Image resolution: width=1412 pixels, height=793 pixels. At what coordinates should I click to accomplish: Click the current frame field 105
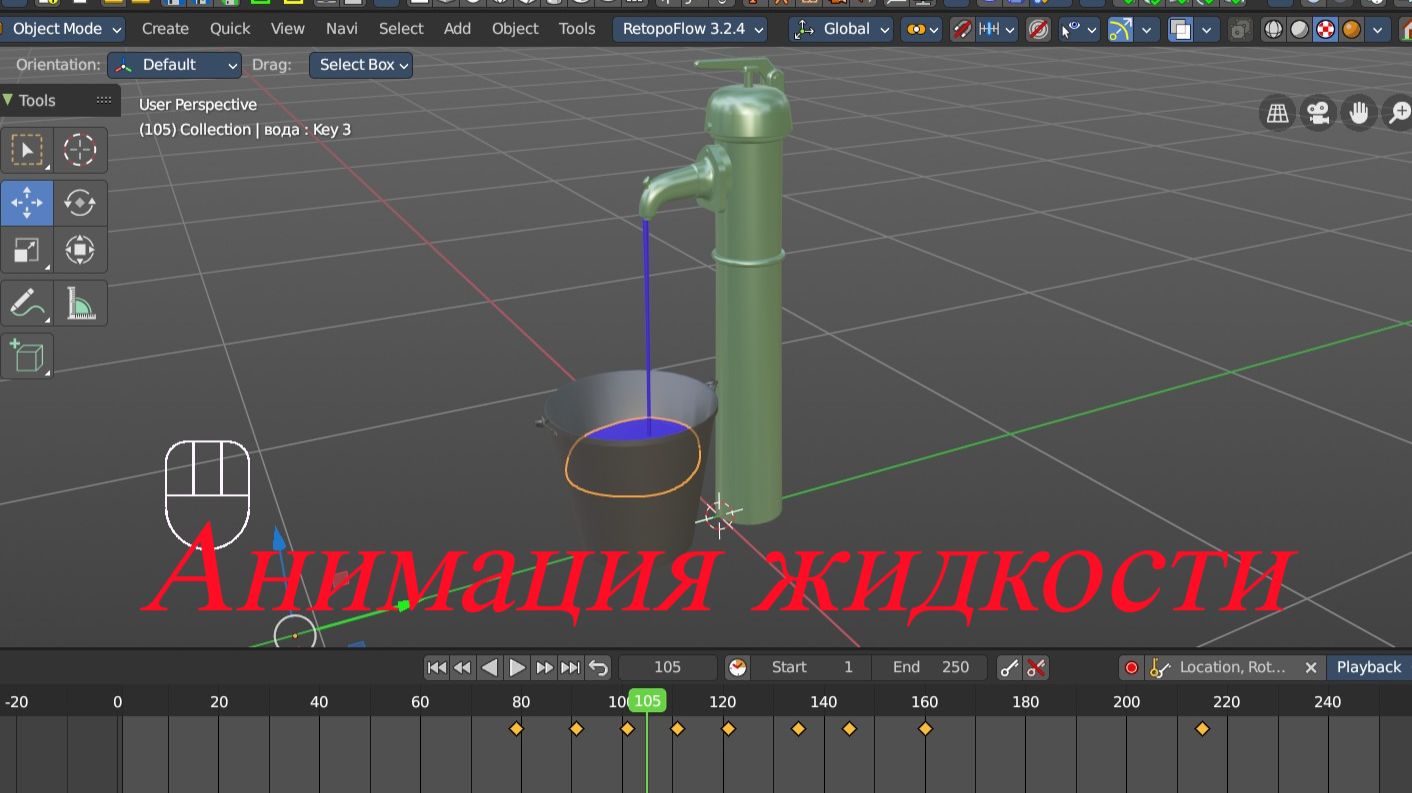(x=667, y=667)
